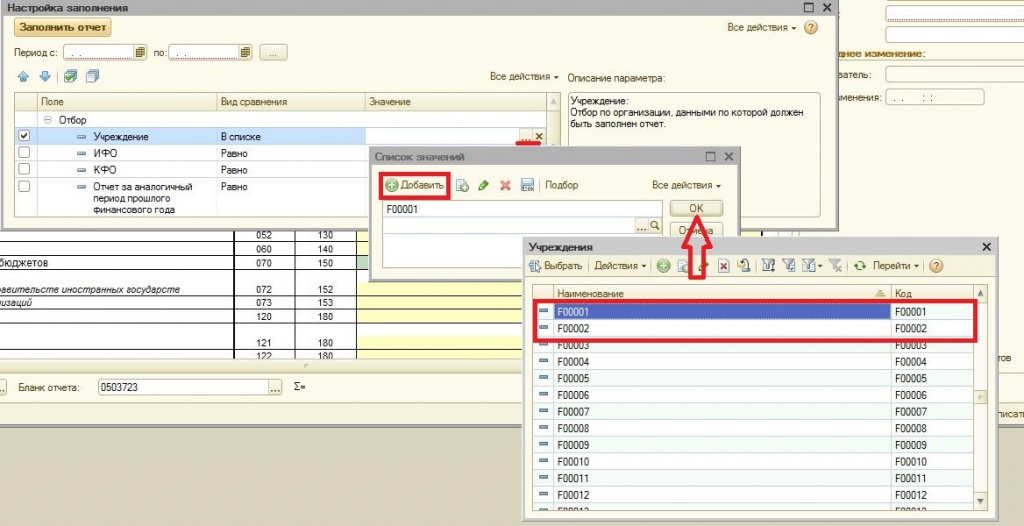Screen dimensions: 1024x526
Task: Uncheck the Учреждение filter checkbox
Action: [24, 136]
